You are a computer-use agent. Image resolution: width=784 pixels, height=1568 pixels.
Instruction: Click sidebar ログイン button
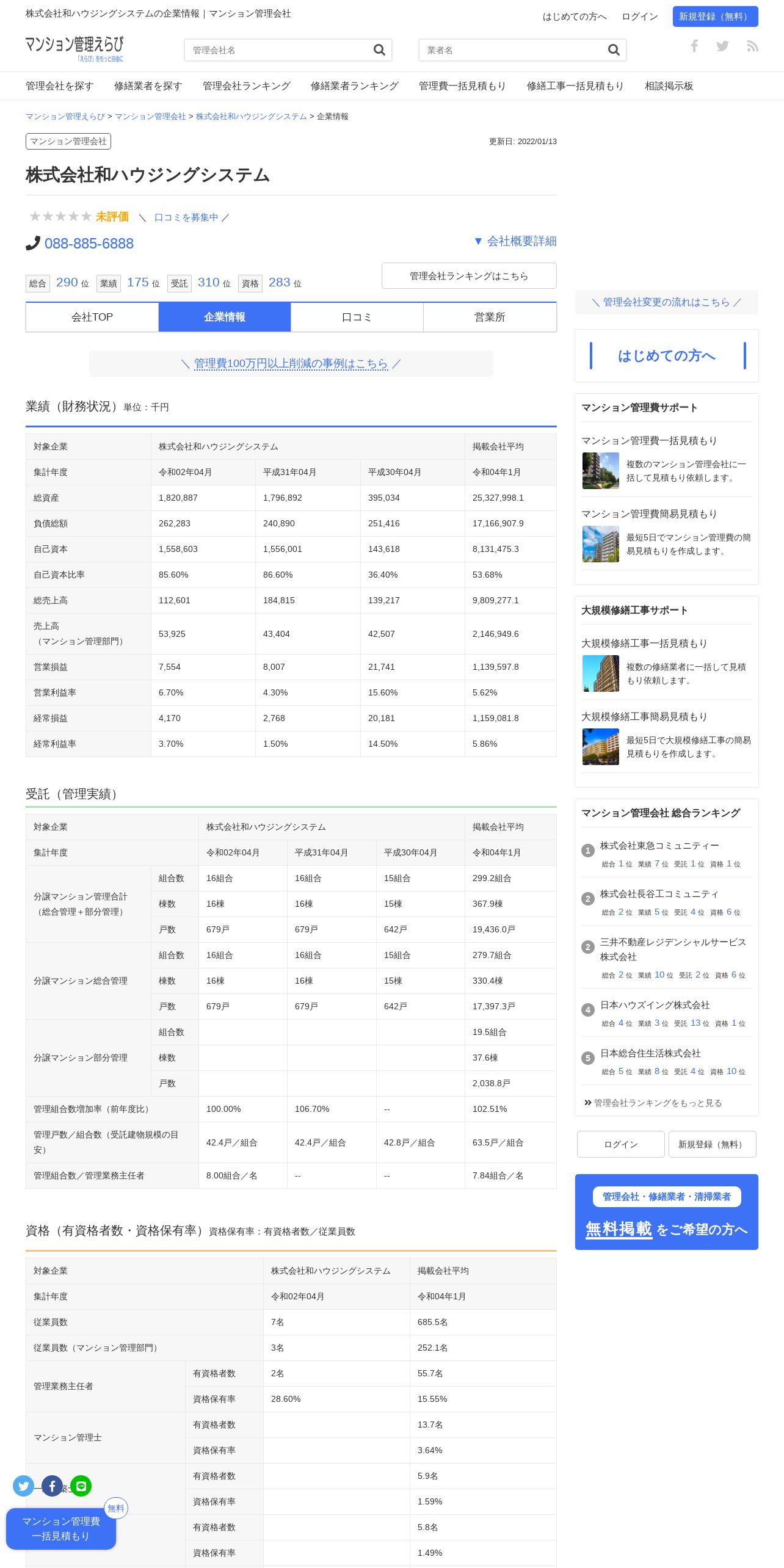621,1144
